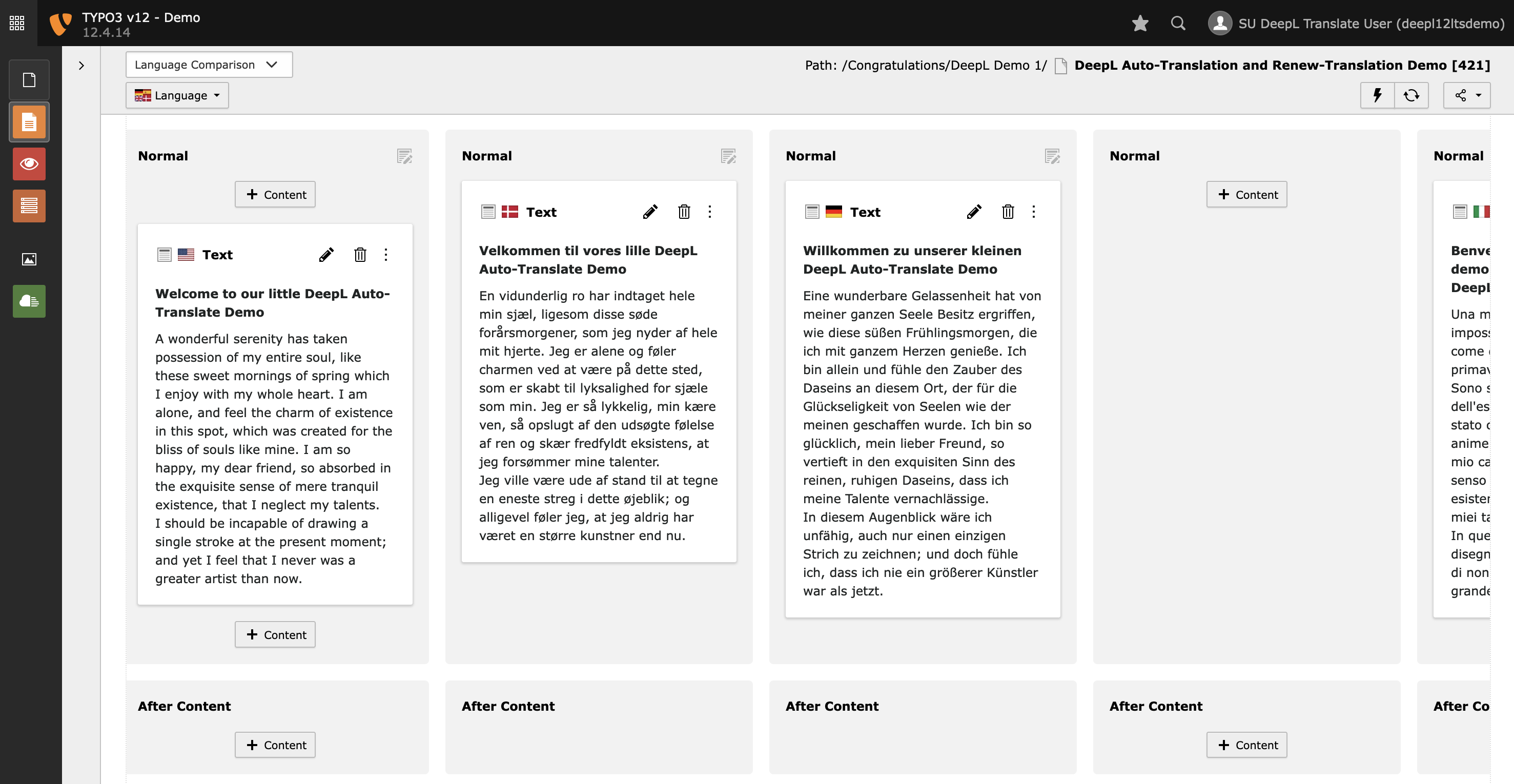Viewport: 1514px width, 784px height.
Task: Create a new page using the page icon
Action: [29, 79]
